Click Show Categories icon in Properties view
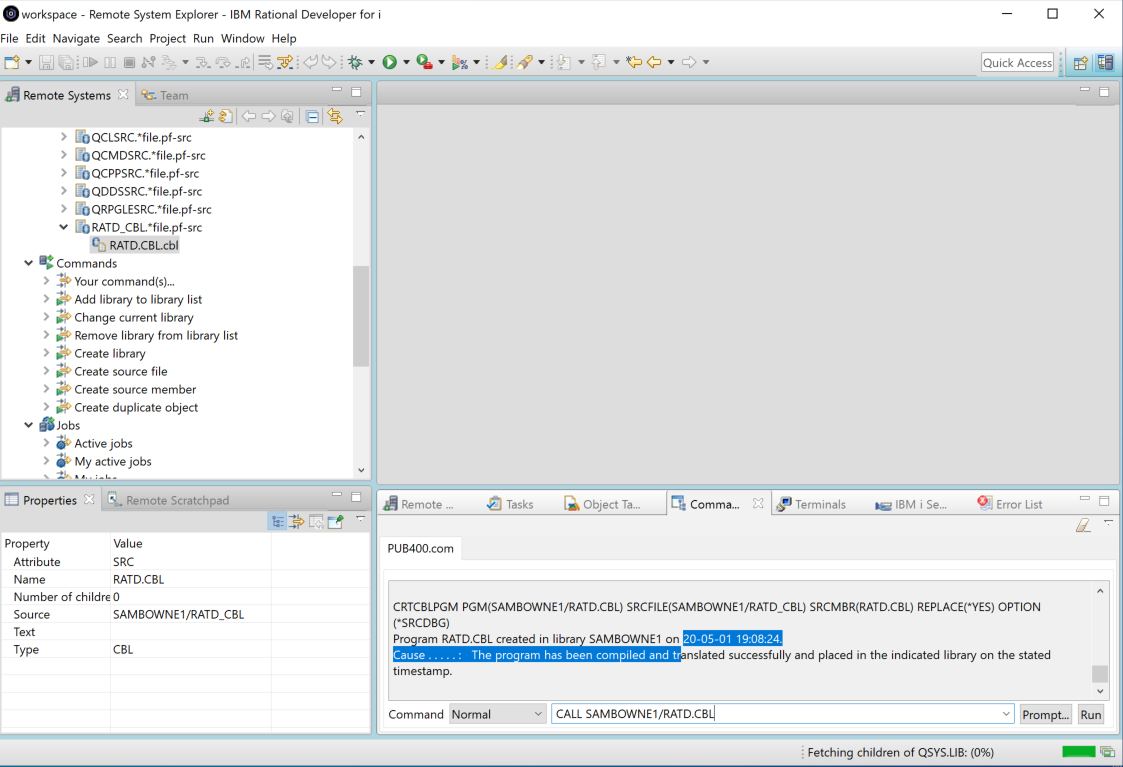1123x767 pixels. pos(278,521)
